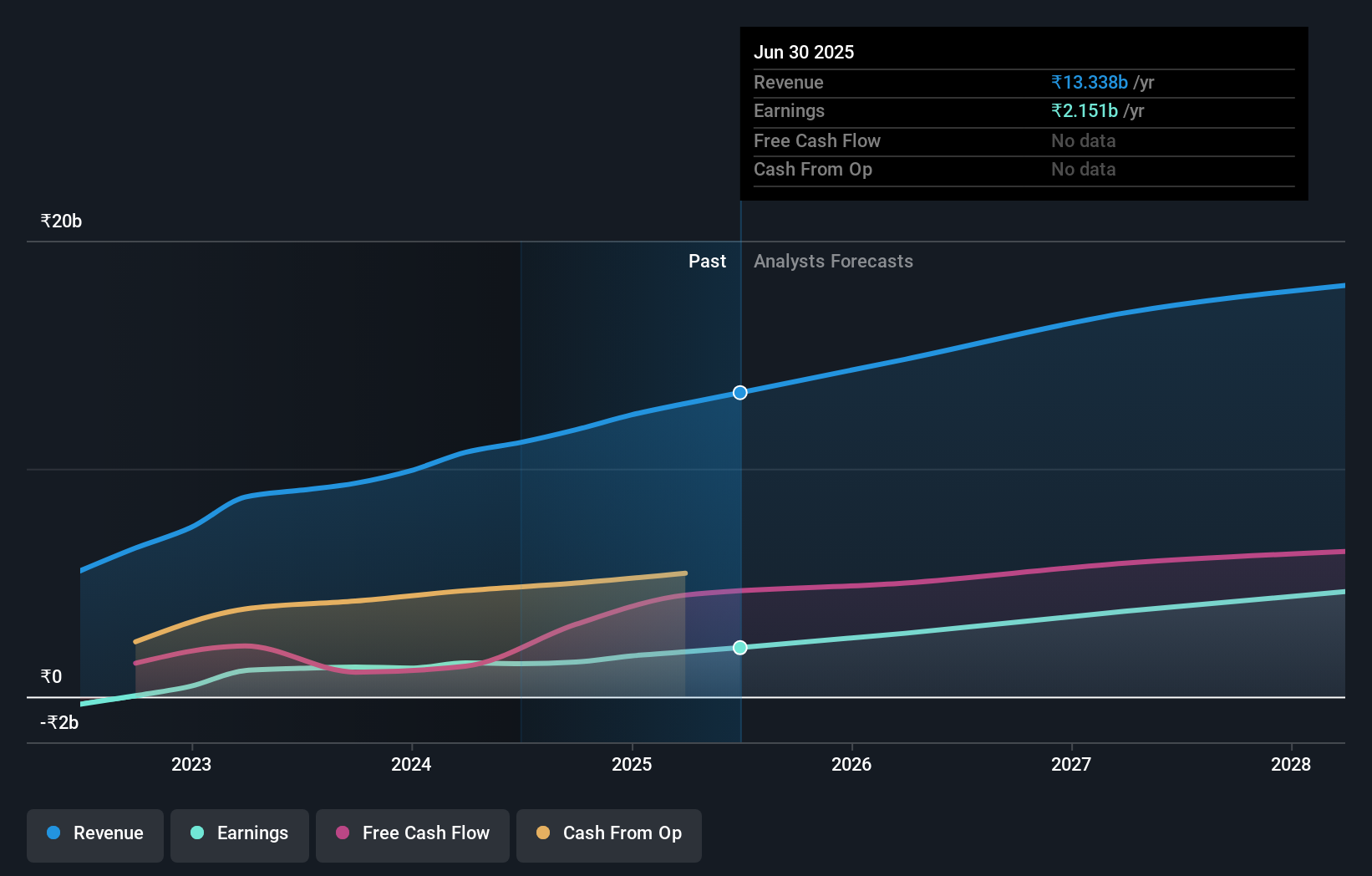Click the Free Cash Flow row in tooltip
Screen dimensions: 1372x876
click(1024, 141)
